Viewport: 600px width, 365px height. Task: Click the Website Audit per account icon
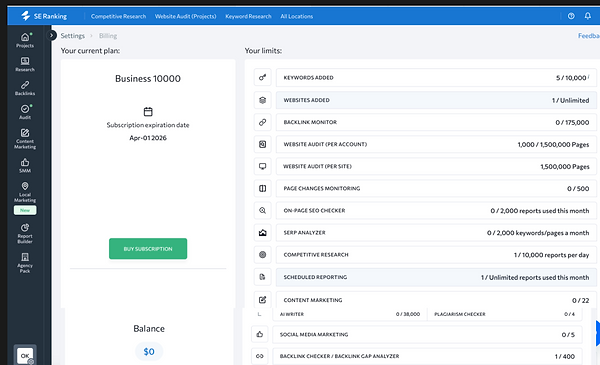coord(262,144)
